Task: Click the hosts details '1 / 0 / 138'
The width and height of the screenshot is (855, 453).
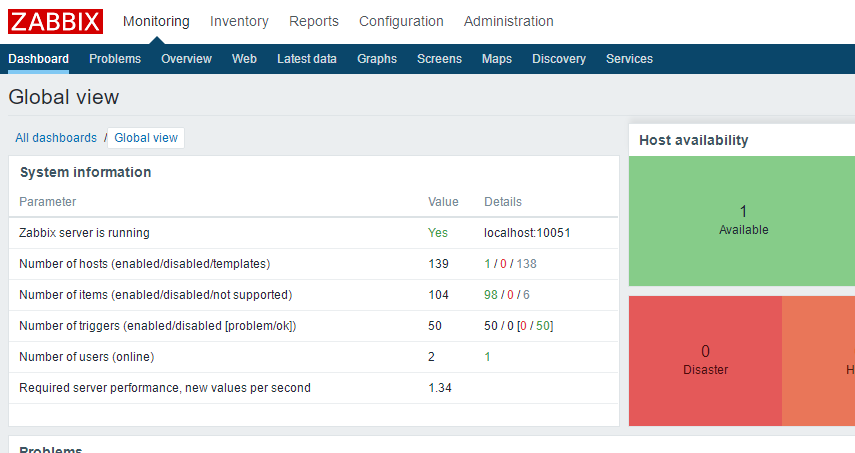Action: point(510,264)
